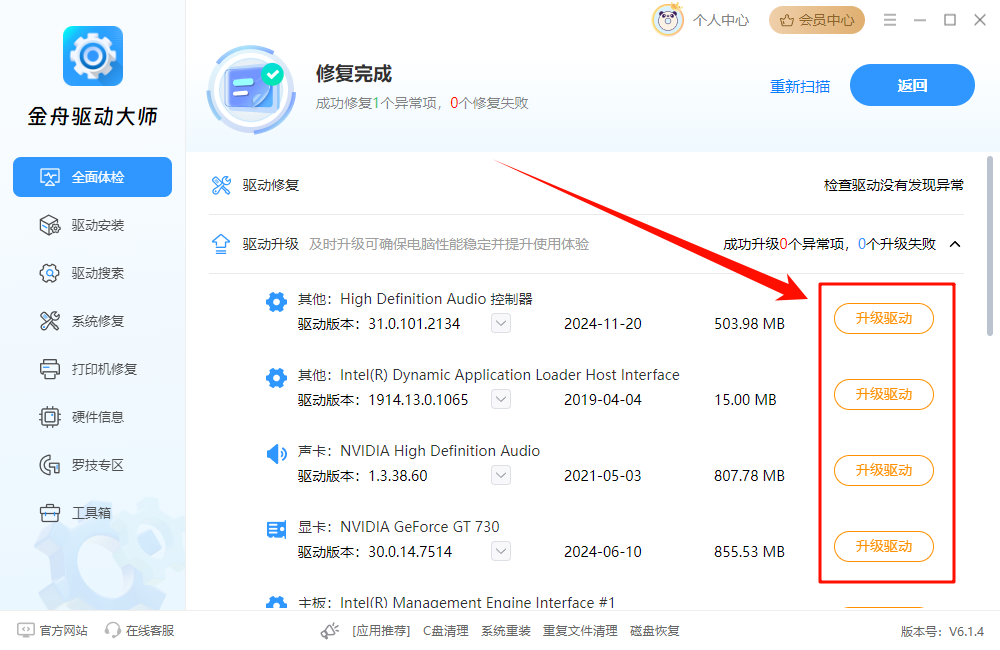Open C盘清理 disk cleanup
This screenshot has height=650, width=1000.
click(445, 631)
